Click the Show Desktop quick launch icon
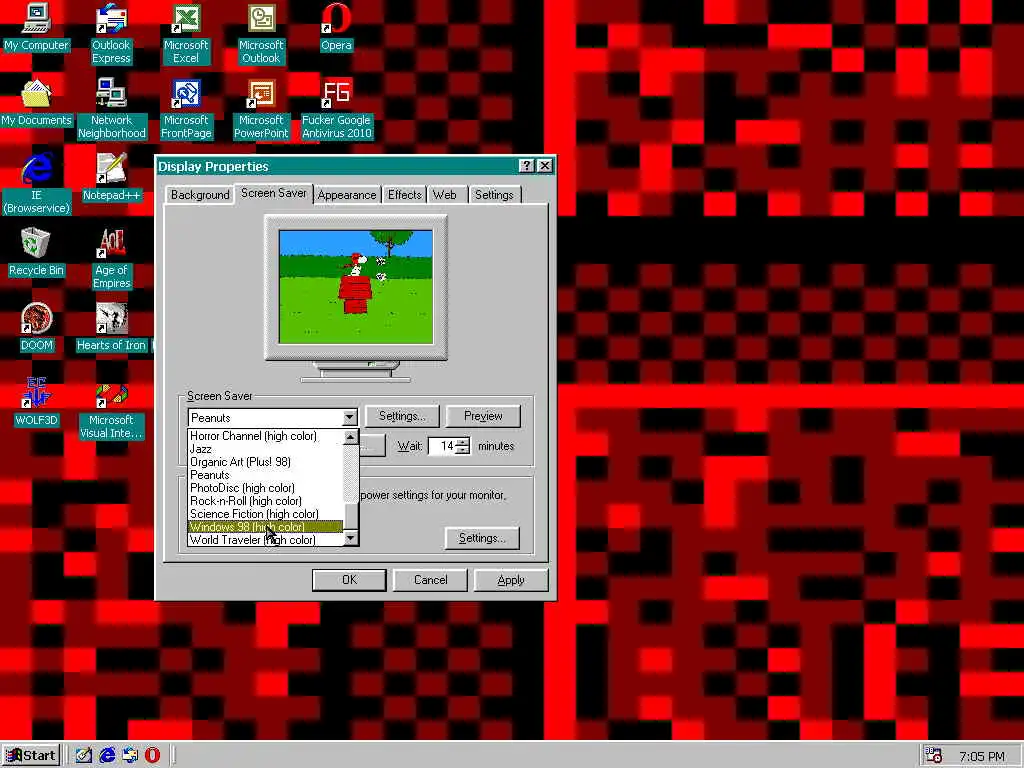This screenshot has width=1024, height=768. pos(84,755)
